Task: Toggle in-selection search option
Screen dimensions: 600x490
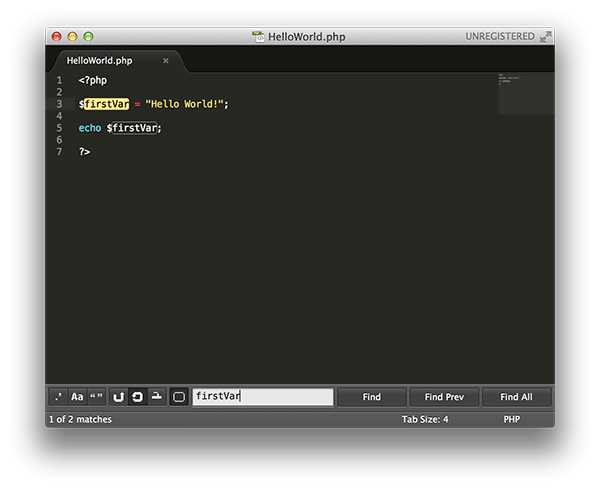Action: 156,397
